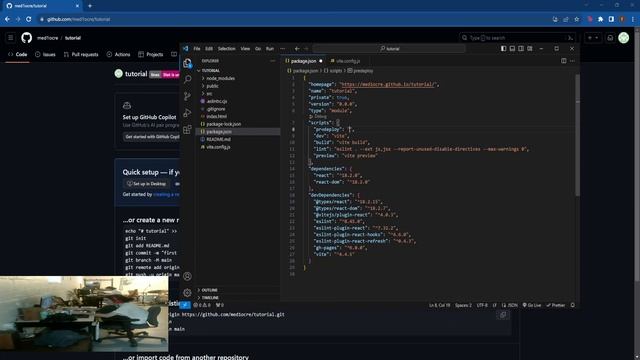The image size is (640, 360).
Task: Open the Go menu in VS Code
Action: 258,49
